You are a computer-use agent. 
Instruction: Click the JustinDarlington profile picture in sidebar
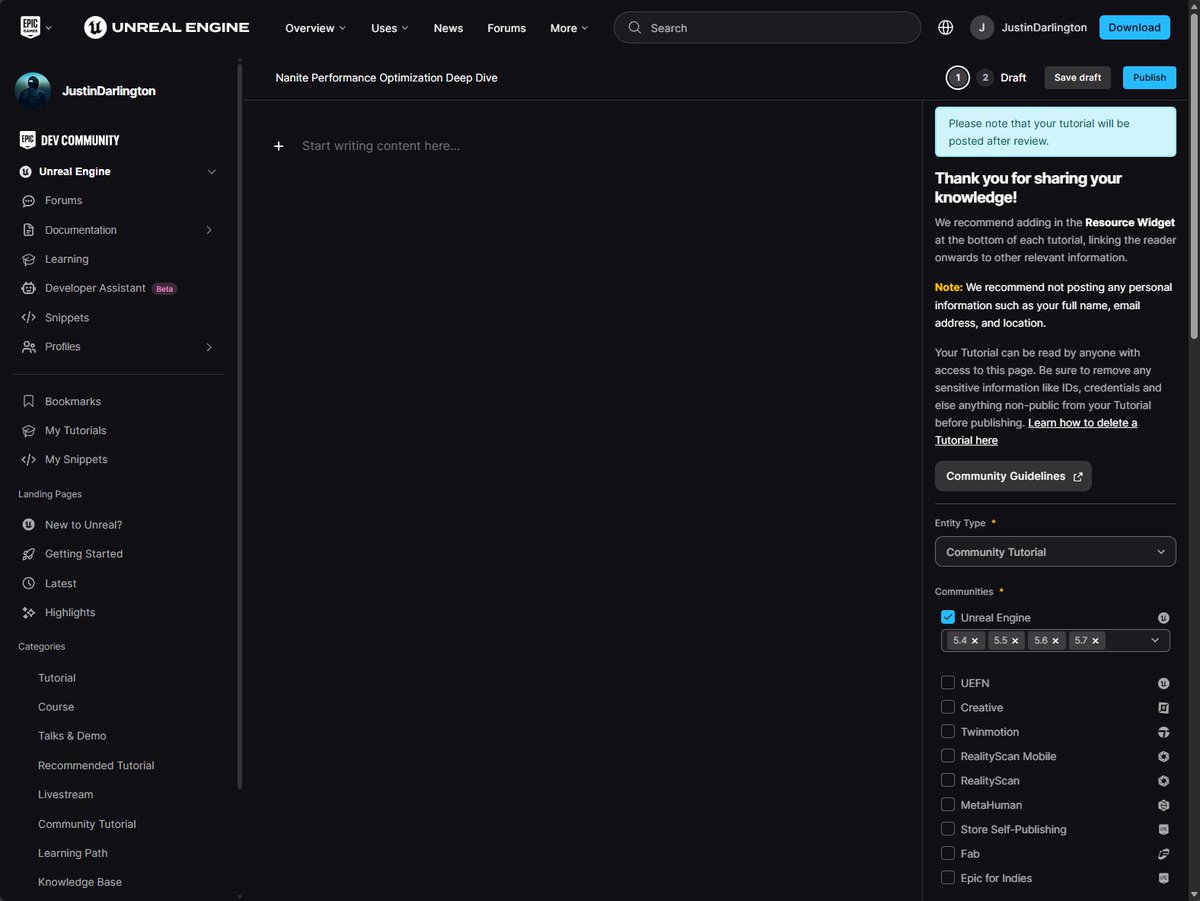[x=33, y=91]
